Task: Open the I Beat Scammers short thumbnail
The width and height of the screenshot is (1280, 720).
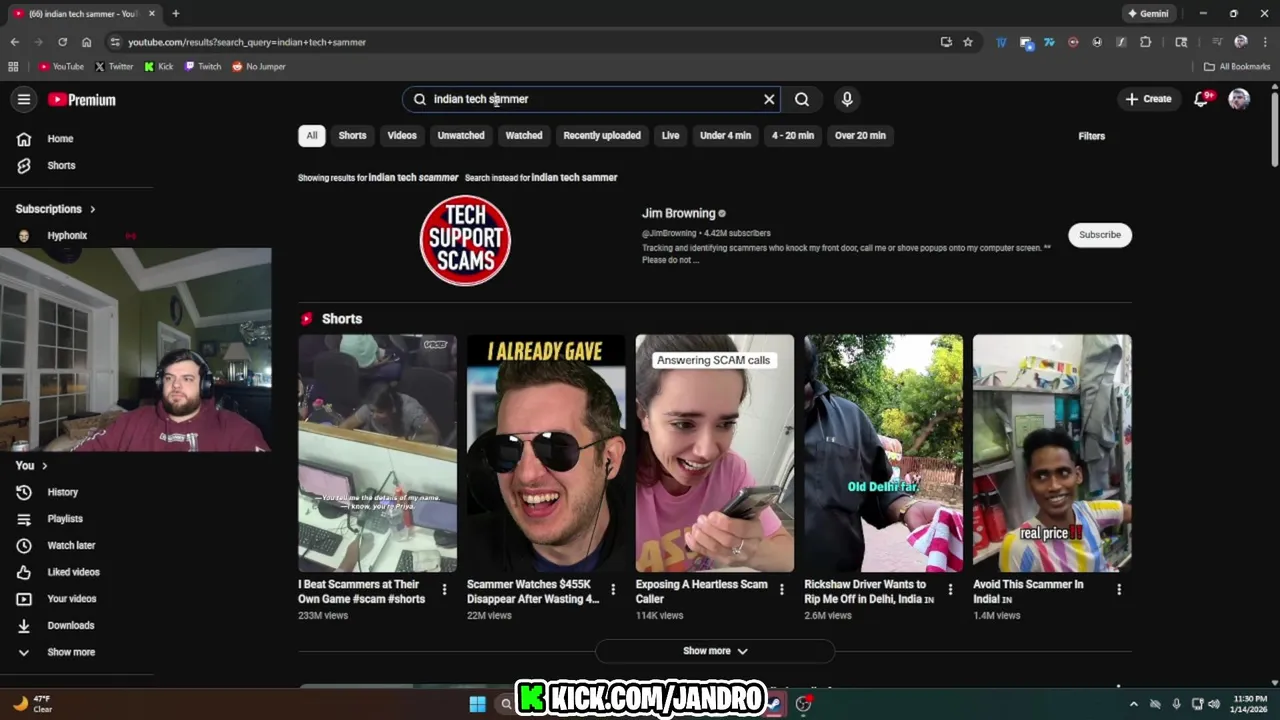Action: 377,453
